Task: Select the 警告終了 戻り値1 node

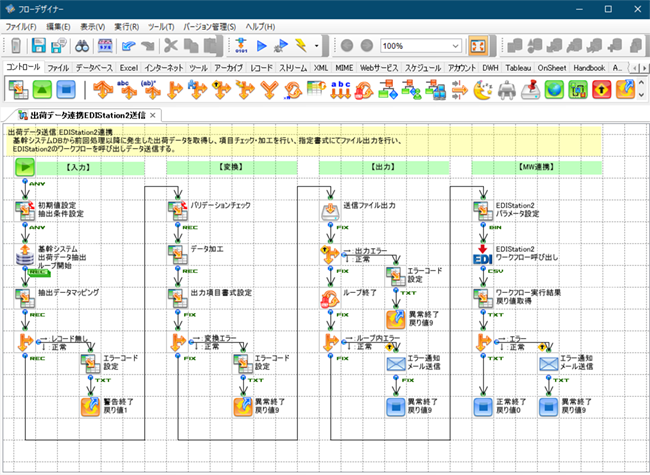Action: tap(90, 407)
